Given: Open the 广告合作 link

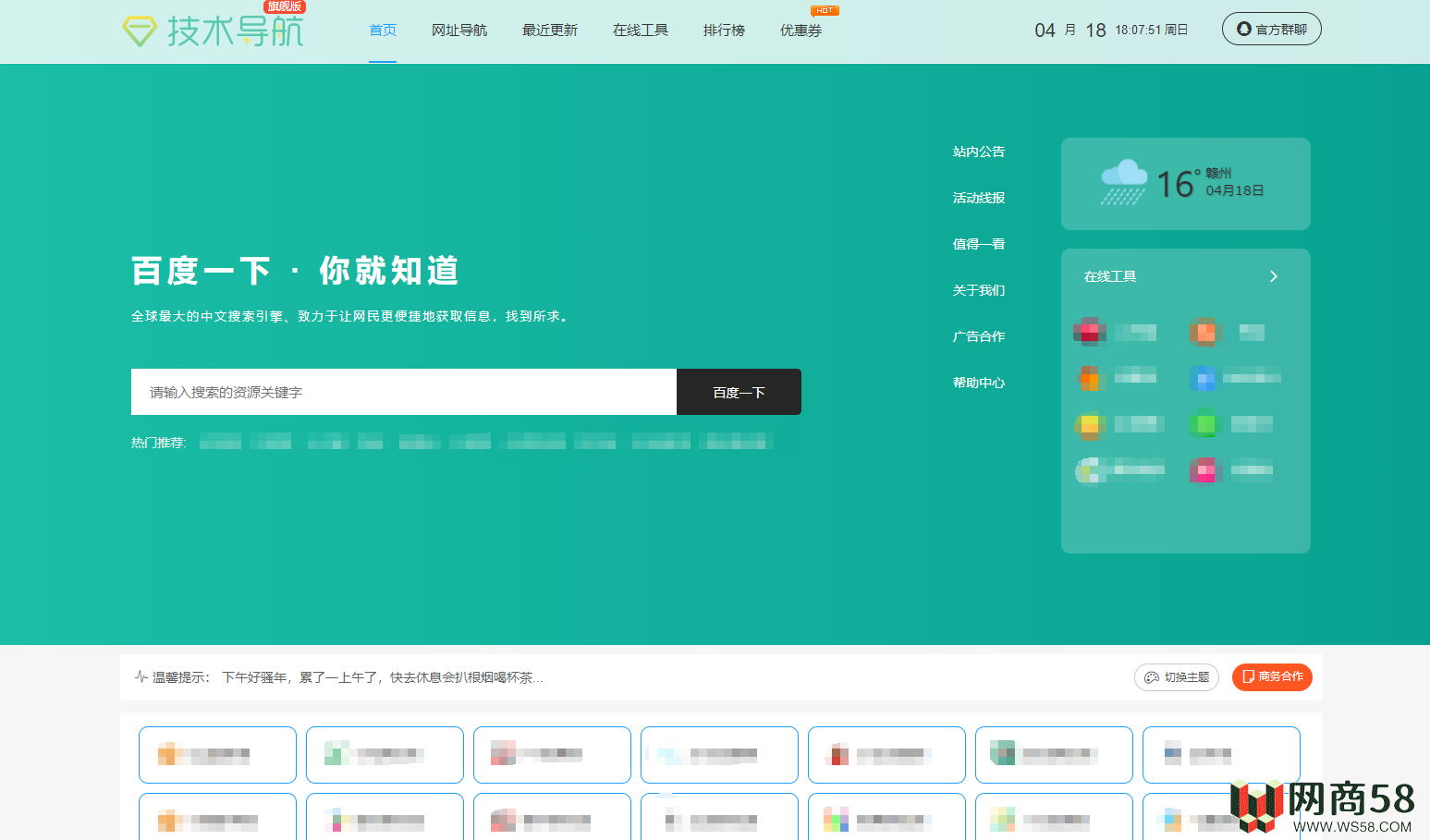Looking at the screenshot, I should tap(979, 336).
